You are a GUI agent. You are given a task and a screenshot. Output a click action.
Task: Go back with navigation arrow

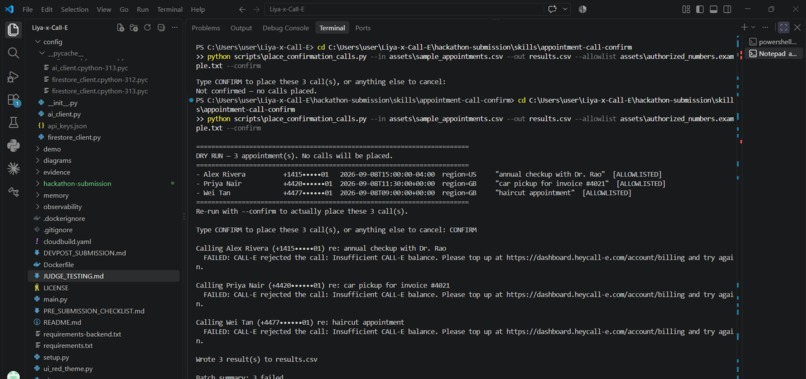[243, 9]
